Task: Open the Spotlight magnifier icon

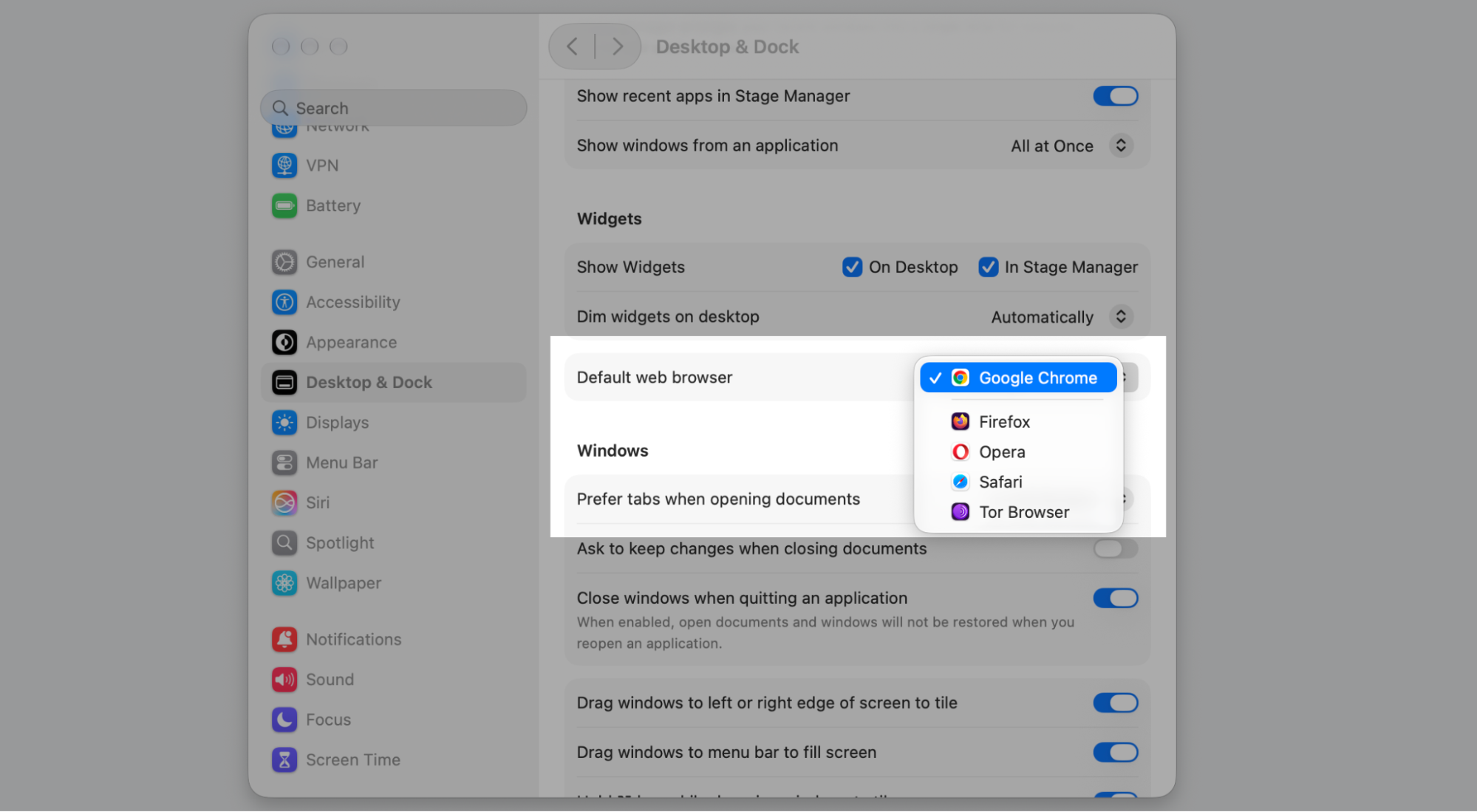Action: [x=284, y=543]
